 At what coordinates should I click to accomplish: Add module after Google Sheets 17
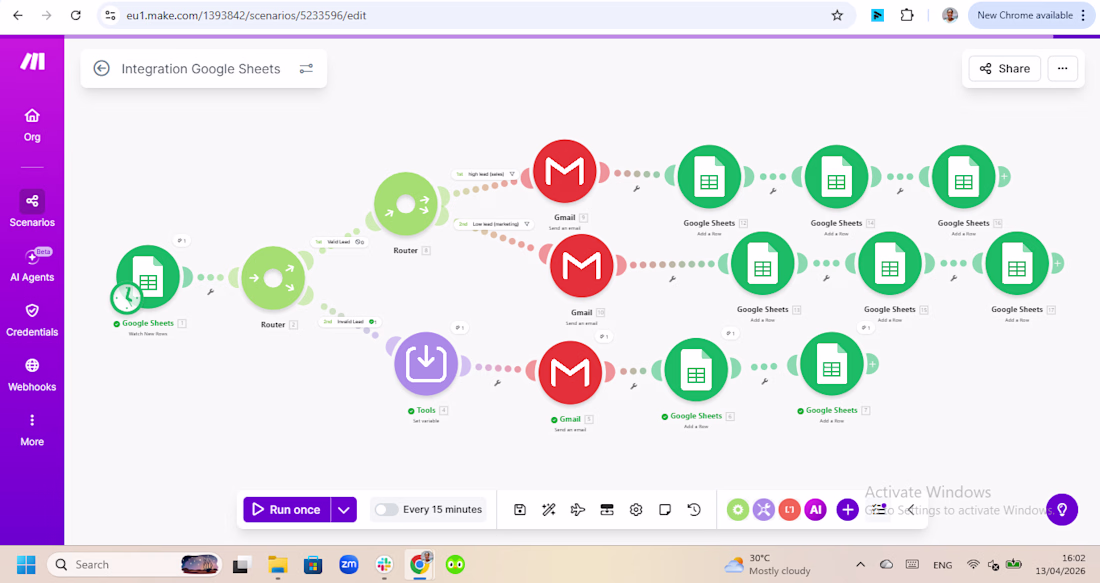click(1057, 264)
